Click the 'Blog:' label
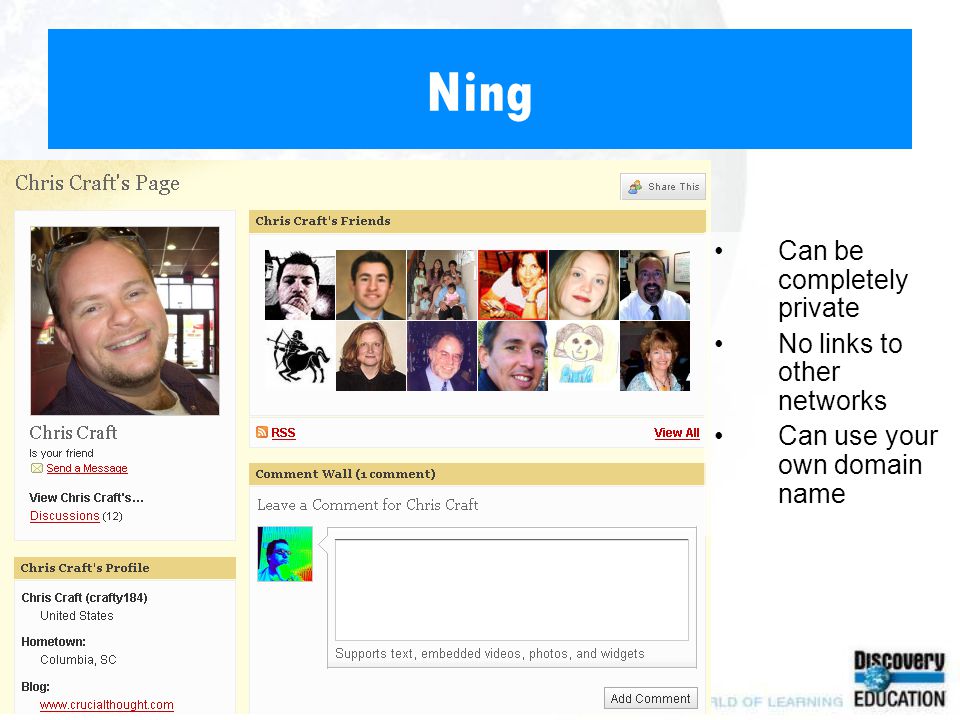Image resolution: width=960 pixels, height=720 pixels. coord(36,686)
